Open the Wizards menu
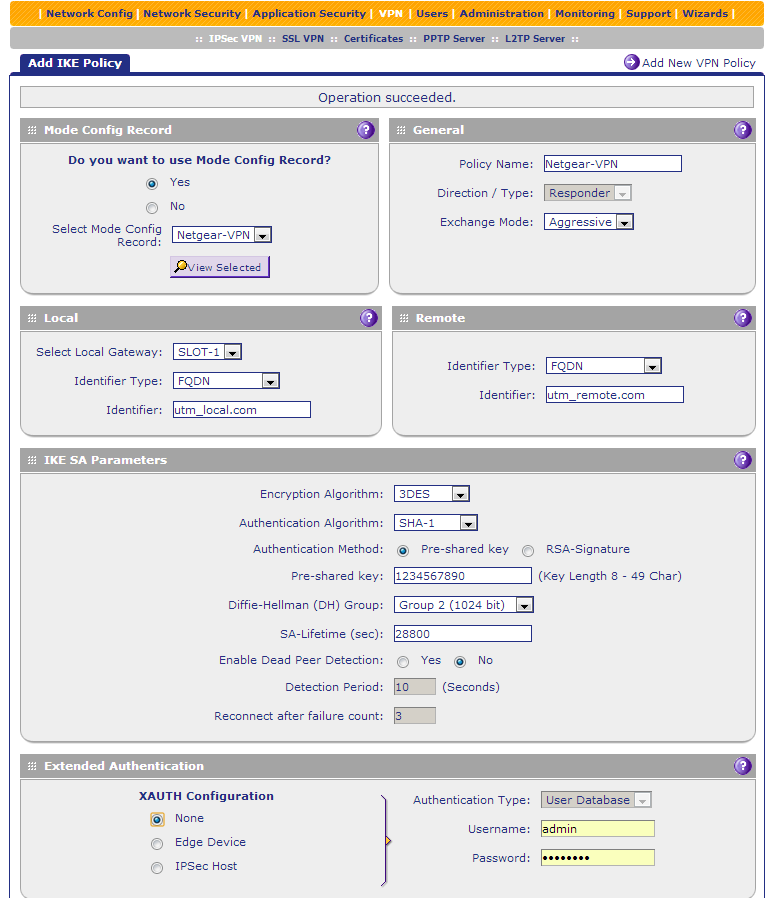 (x=705, y=13)
